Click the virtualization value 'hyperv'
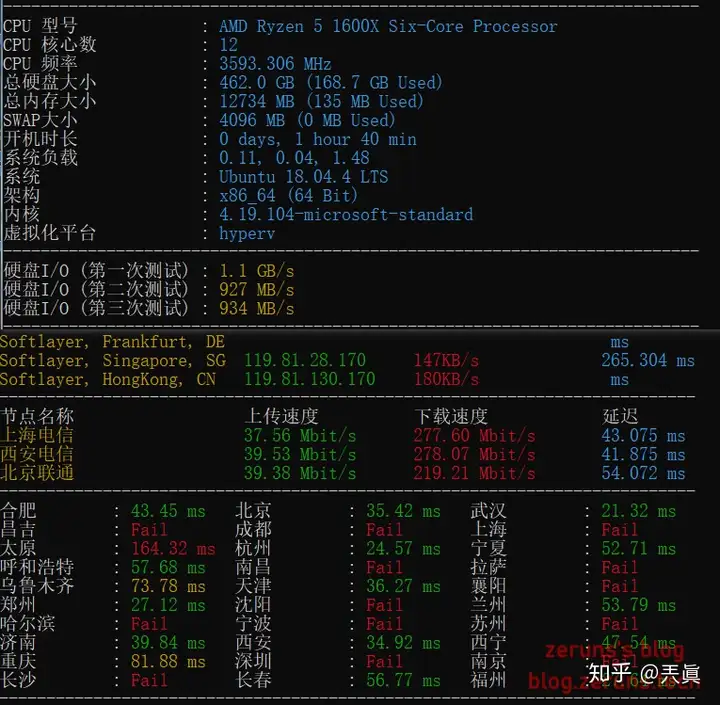This screenshot has height=705, width=720. (247, 233)
